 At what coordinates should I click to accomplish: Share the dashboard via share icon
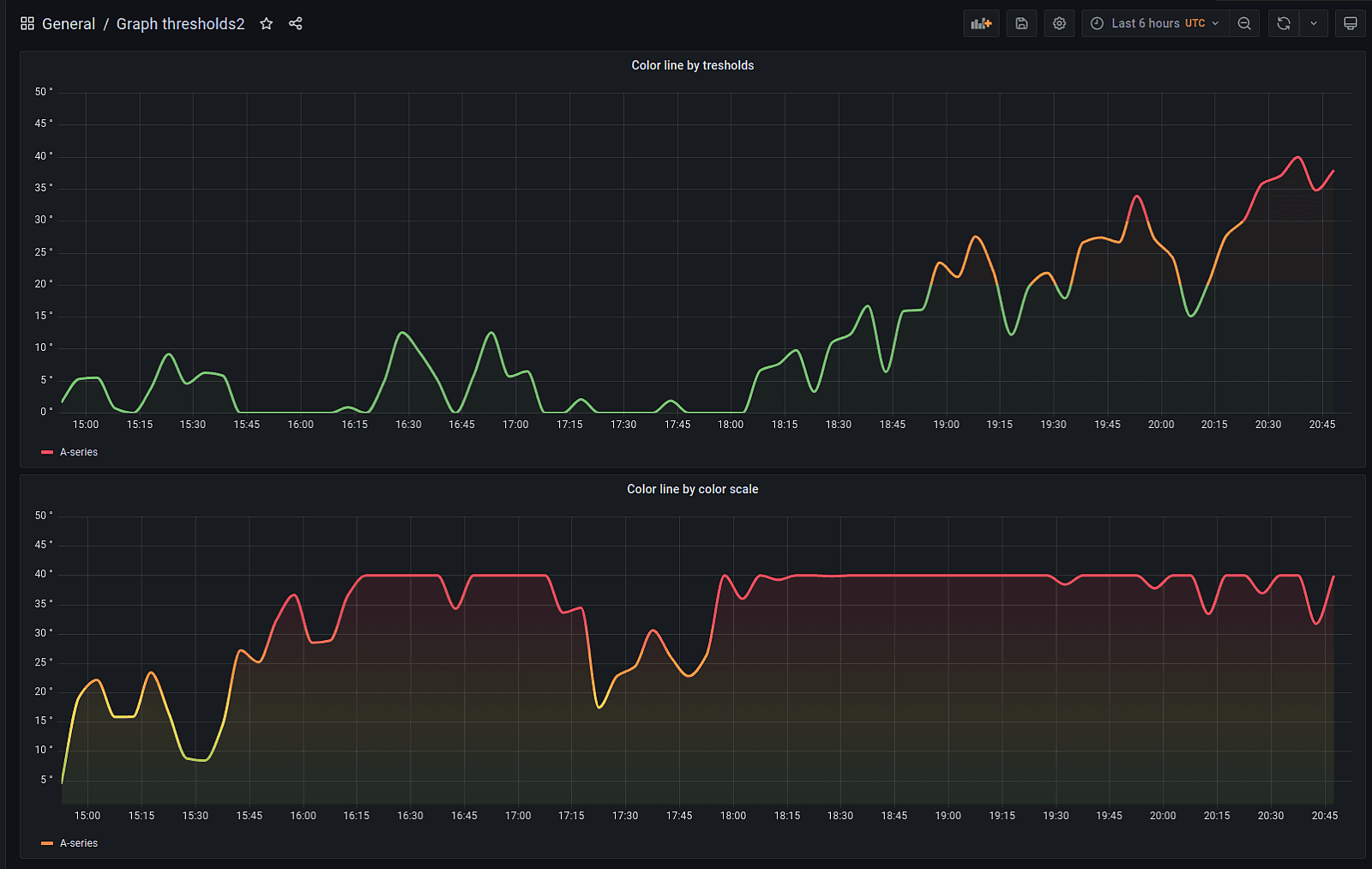pyautogui.click(x=296, y=24)
